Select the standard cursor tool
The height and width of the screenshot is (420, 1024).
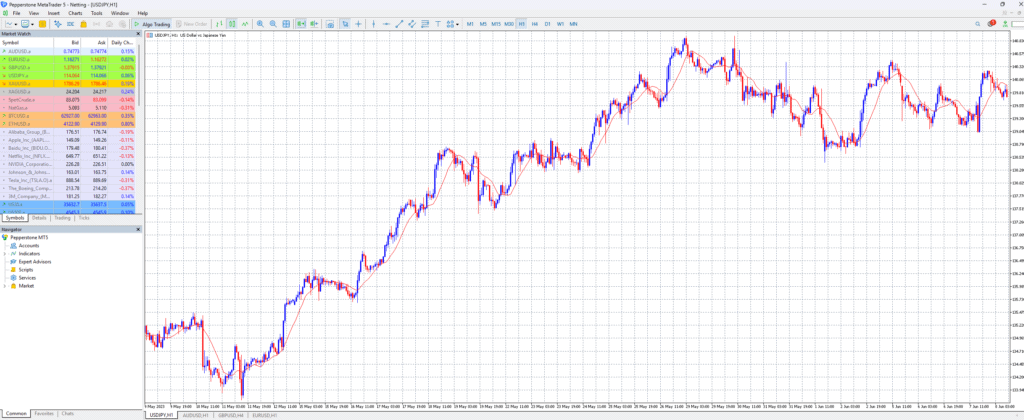(x=345, y=24)
